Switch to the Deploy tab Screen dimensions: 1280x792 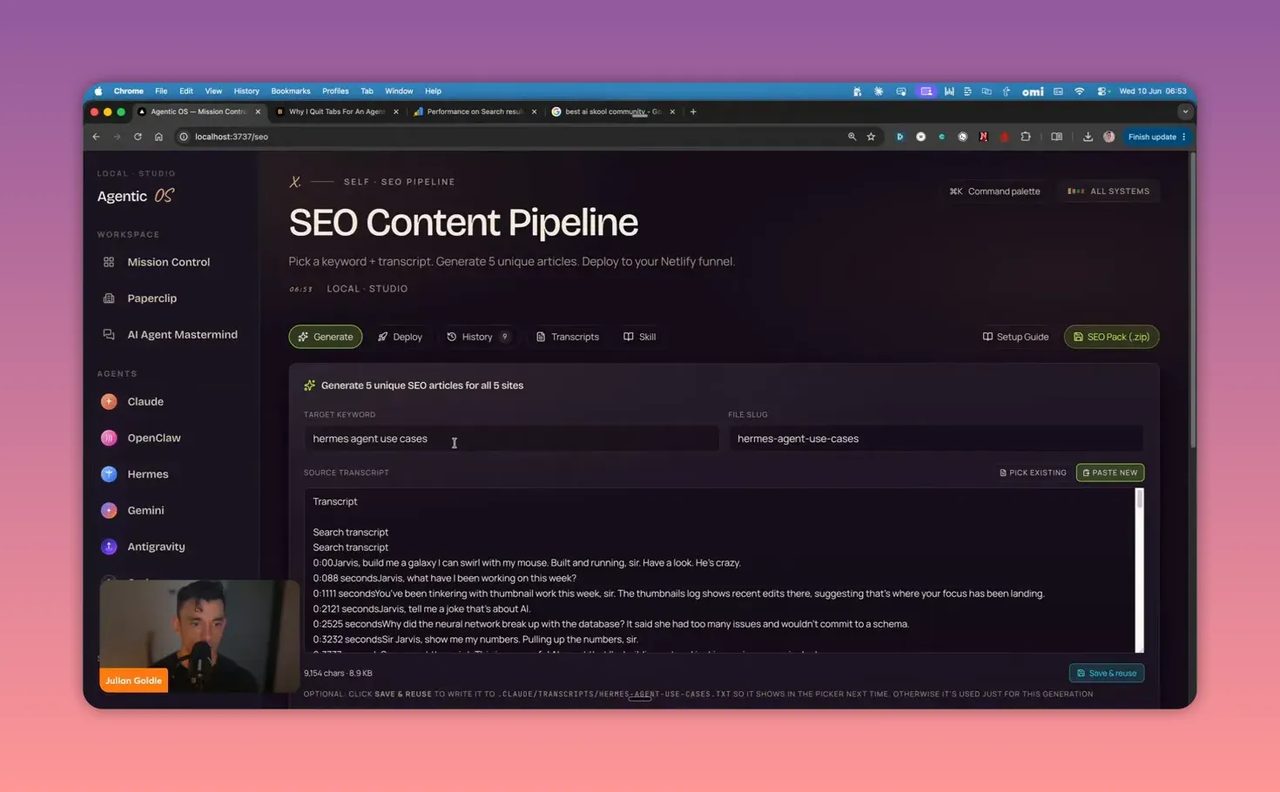[400, 337]
